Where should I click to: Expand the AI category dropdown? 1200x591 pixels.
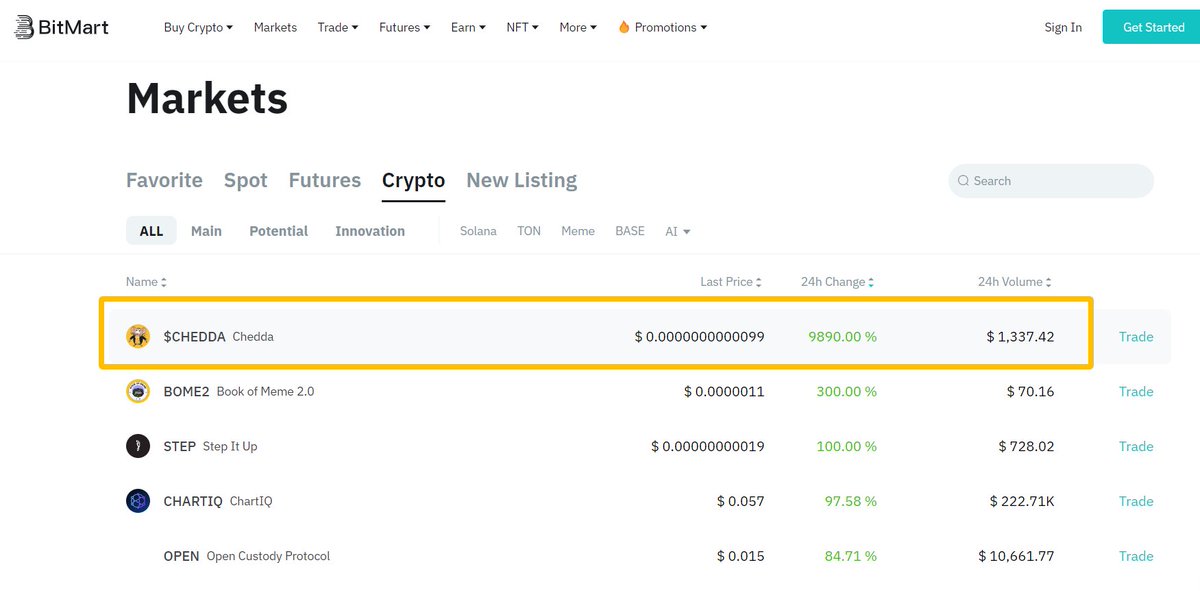(678, 231)
